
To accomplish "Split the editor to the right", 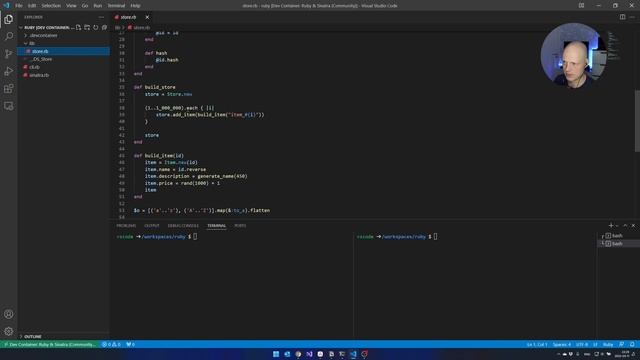I will pos(622,17).
